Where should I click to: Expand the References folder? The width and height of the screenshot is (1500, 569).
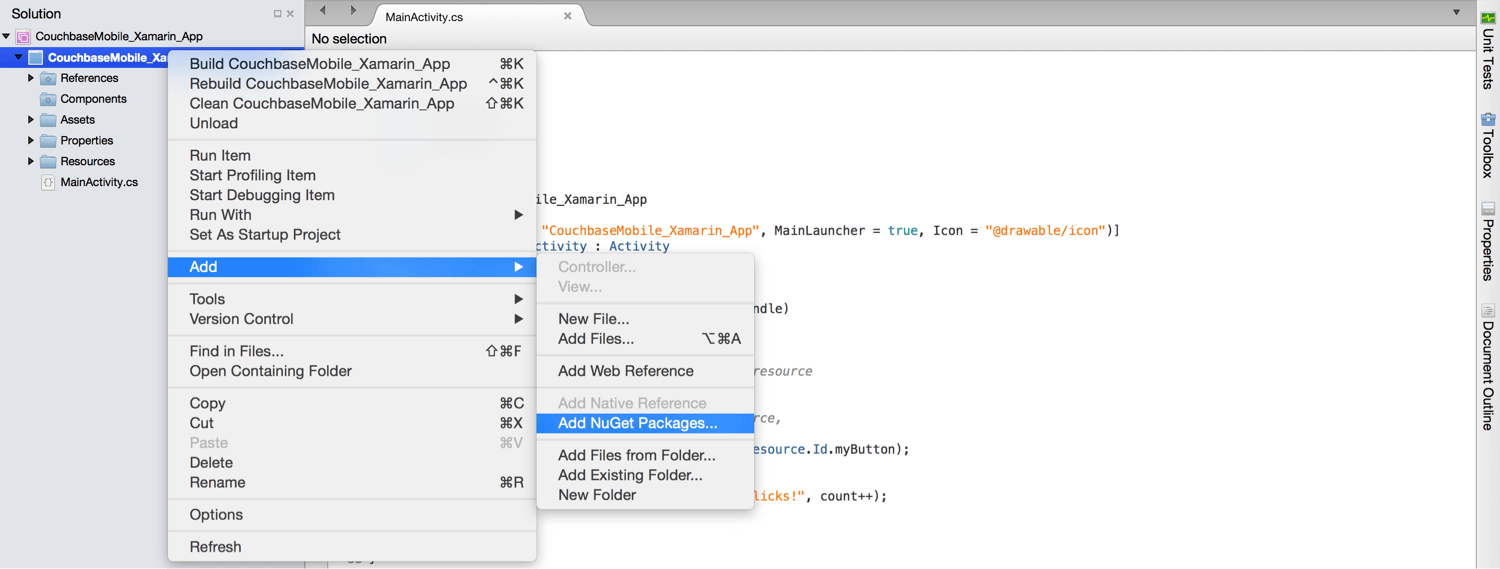click(30, 78)
